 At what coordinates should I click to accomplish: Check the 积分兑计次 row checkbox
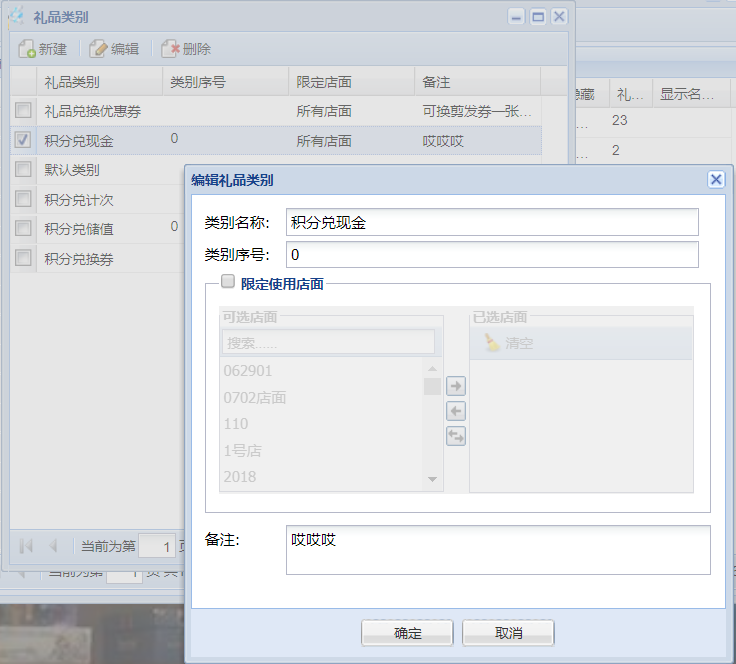(x=23, y=199)
